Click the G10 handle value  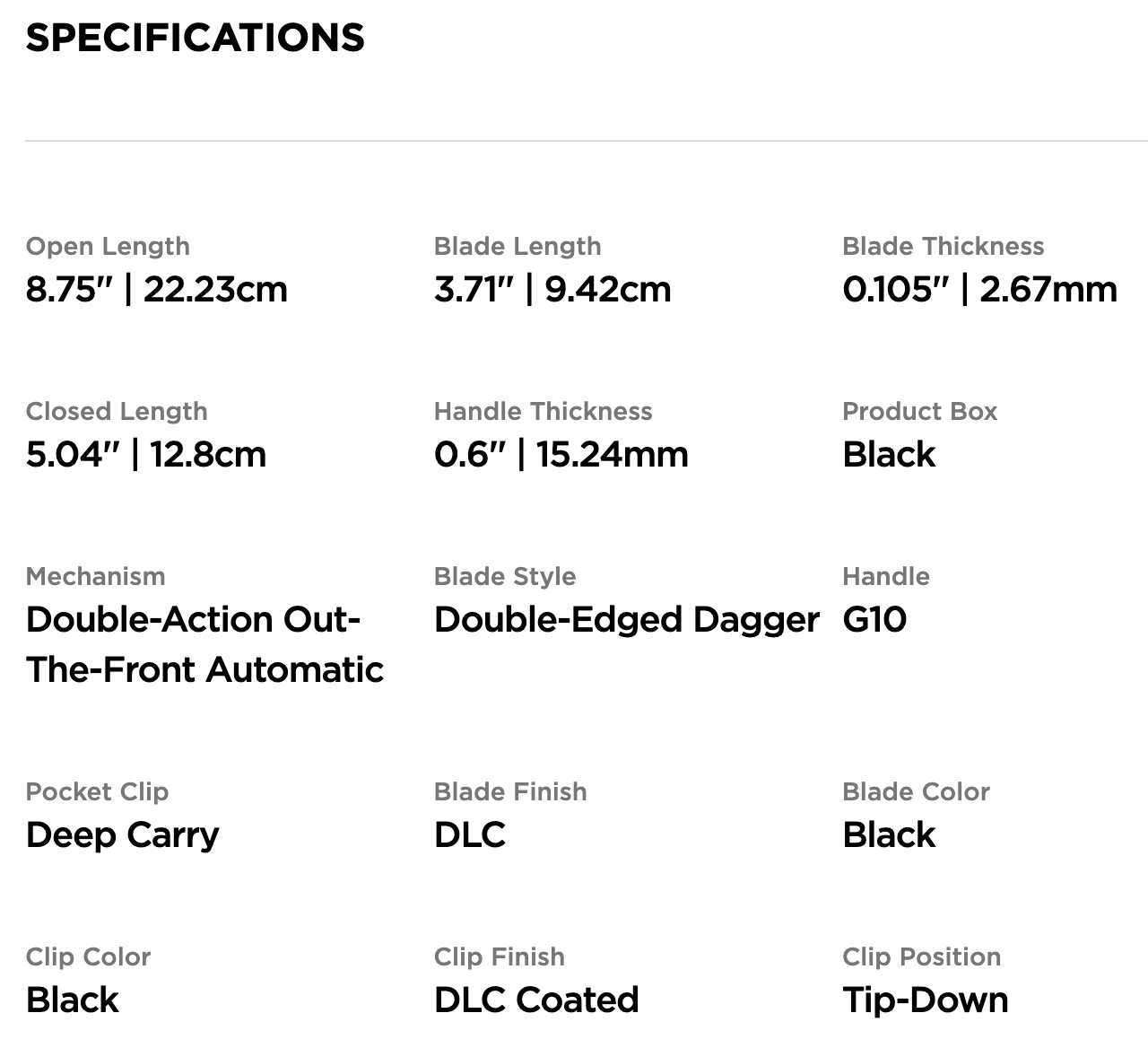(x=874, y=620)
